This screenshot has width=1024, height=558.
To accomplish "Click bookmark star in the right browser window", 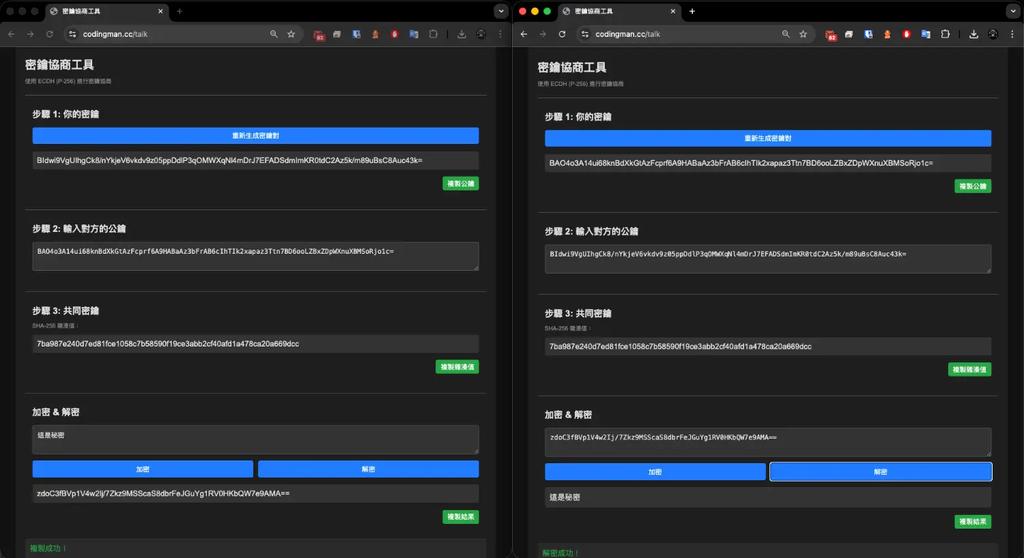I will pyautogui.click(x=803, y=34).
